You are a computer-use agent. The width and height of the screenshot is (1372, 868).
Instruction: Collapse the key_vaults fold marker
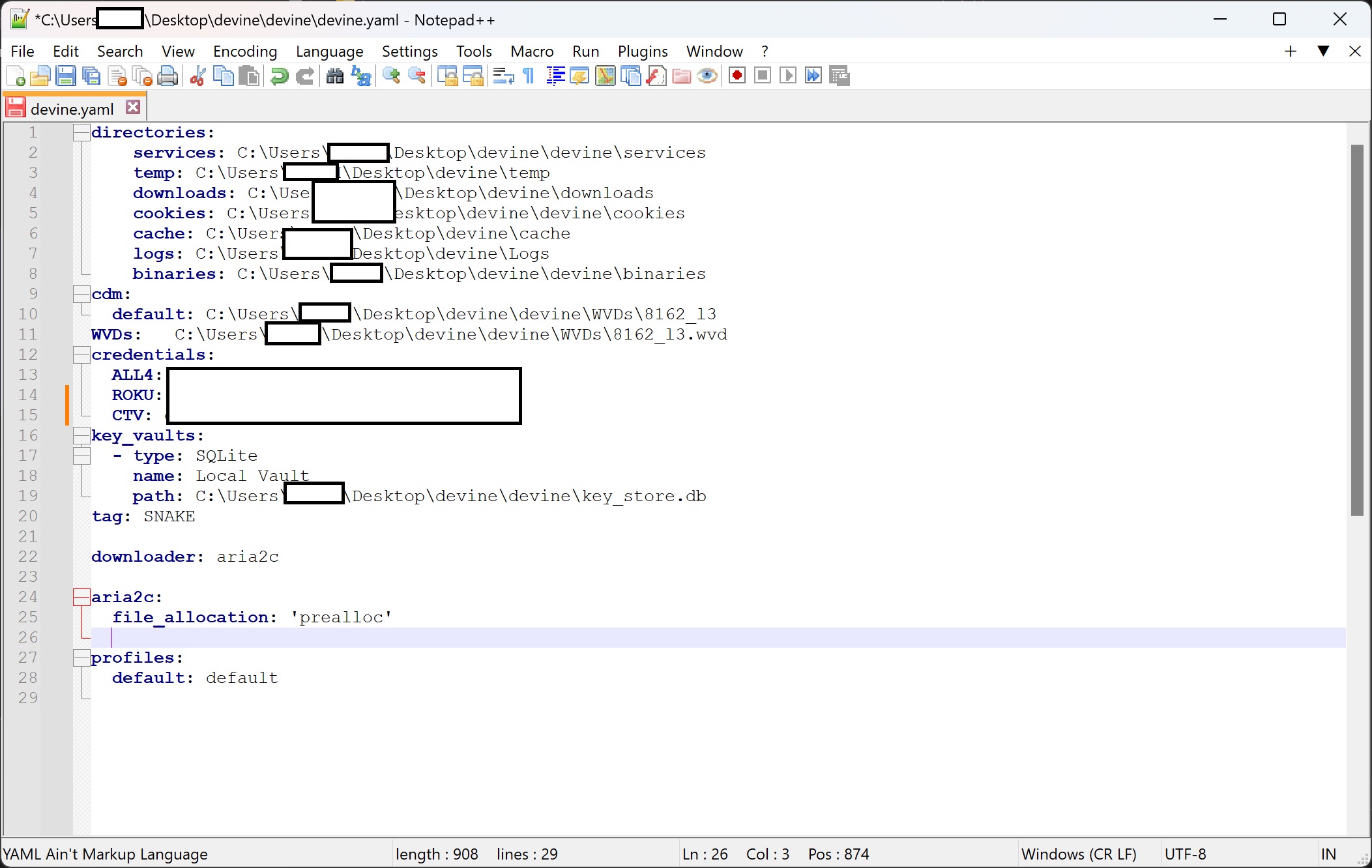pos(81,435)
